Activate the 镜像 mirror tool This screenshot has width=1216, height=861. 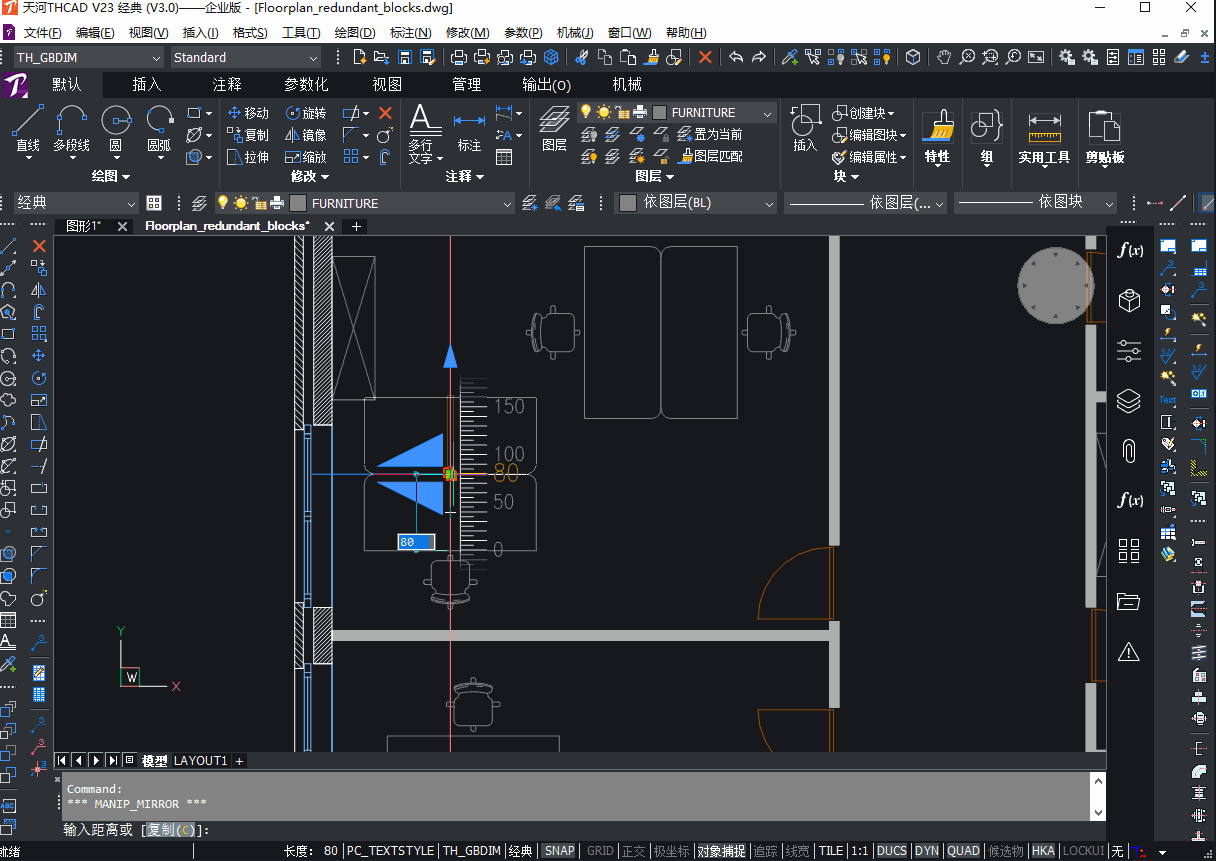[x=305, y=135]
